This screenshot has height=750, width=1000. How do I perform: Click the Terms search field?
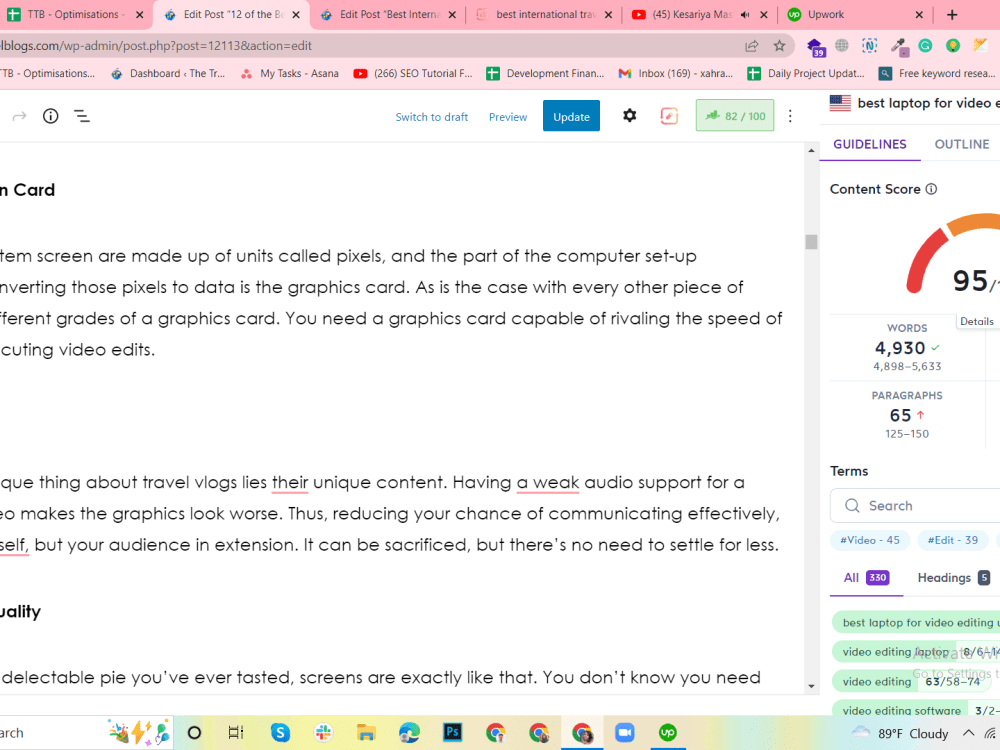915,506
